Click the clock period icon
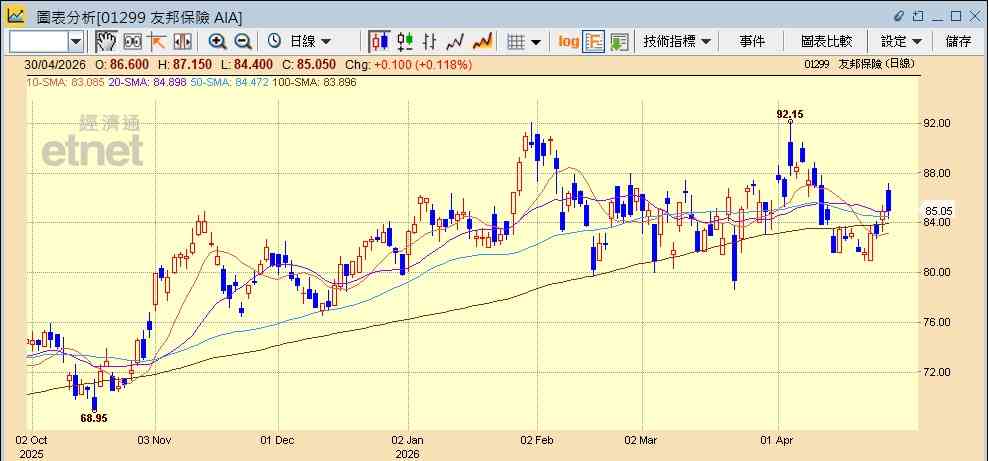 [274, 42]
